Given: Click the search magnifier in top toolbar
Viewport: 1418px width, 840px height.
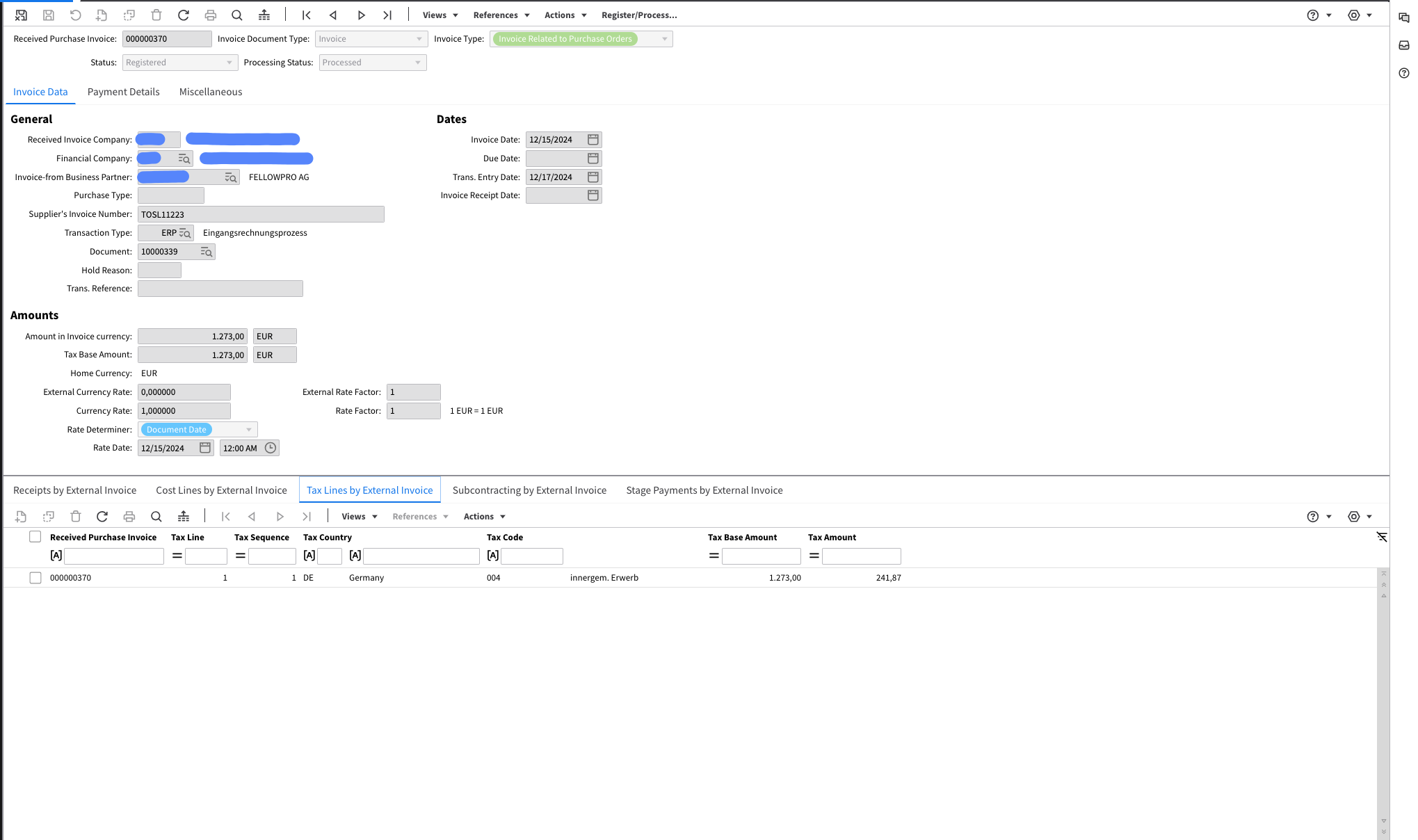Looking at the screenshot, I should click(237, 15).
